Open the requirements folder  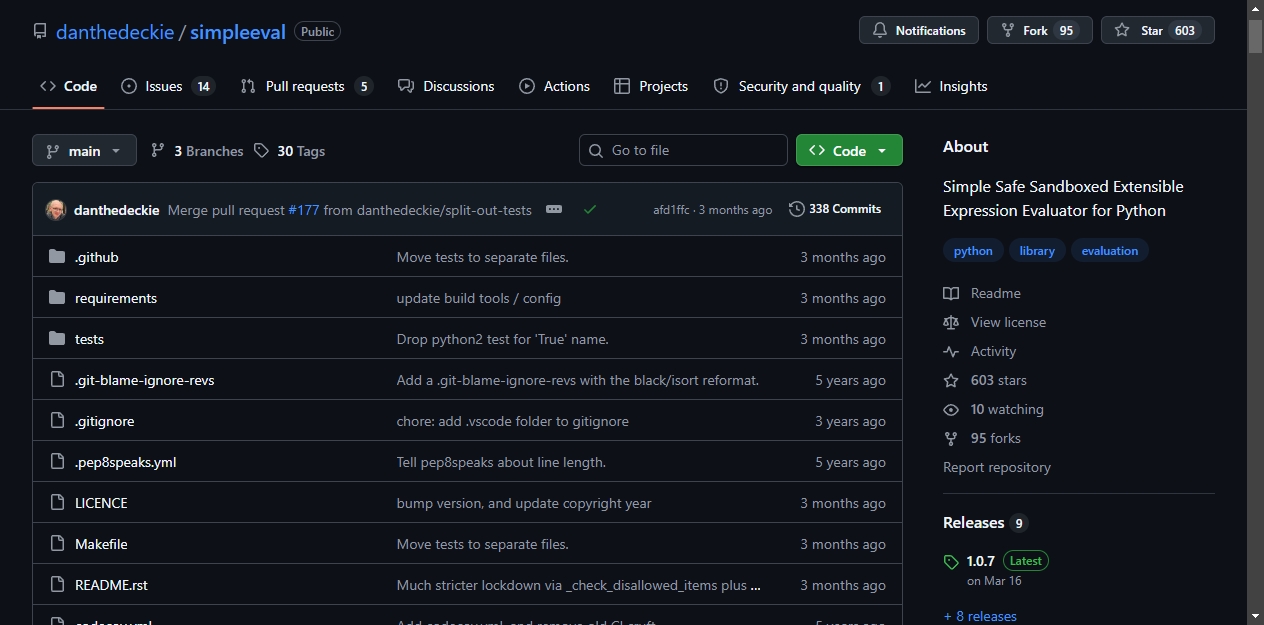[x=116, y=298]
